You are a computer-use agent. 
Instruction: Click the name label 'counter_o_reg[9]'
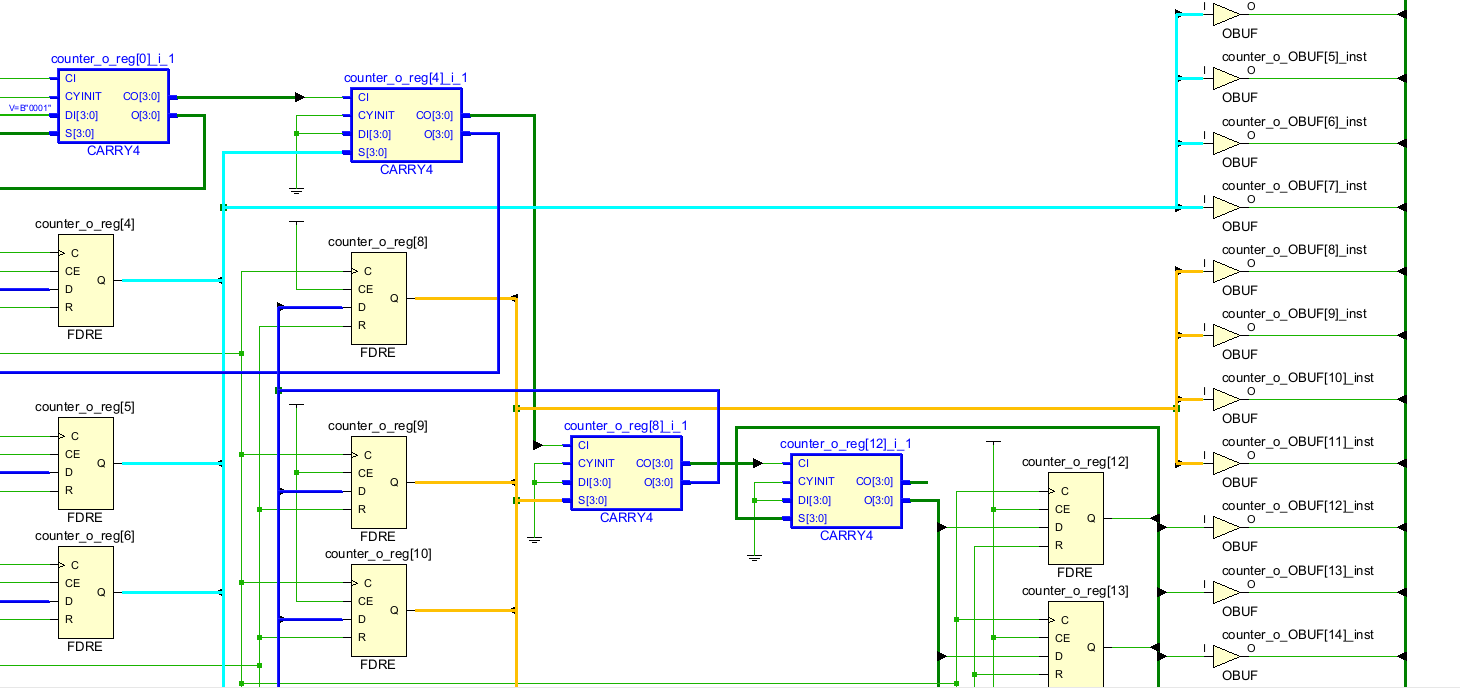coord(378,426)
